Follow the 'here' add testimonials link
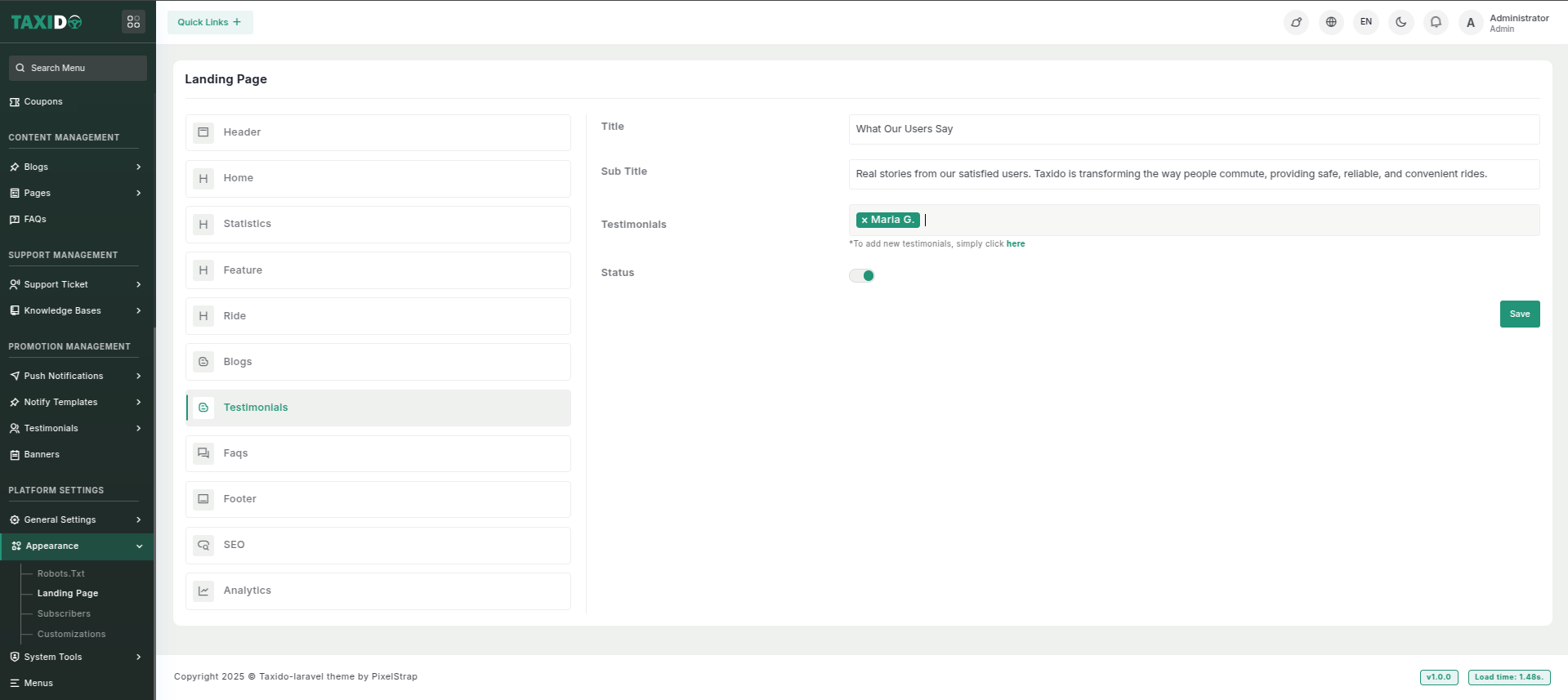The height and width of the screenshot is (700, 1568). [x=1016, y=244]
